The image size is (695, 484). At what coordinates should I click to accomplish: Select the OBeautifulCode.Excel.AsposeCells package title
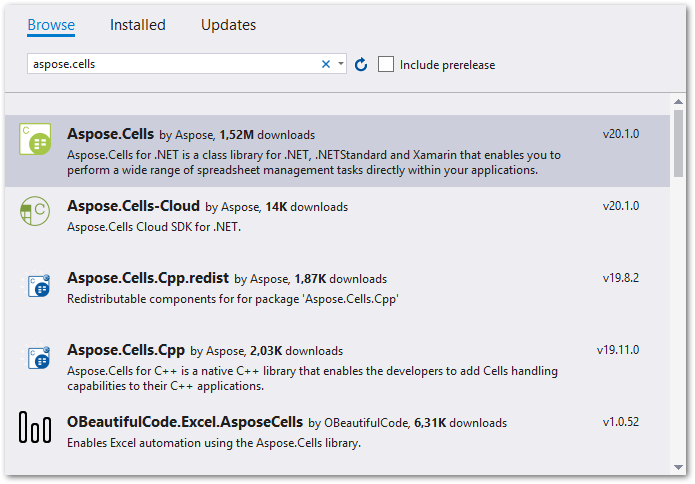(x=185, y=422)
